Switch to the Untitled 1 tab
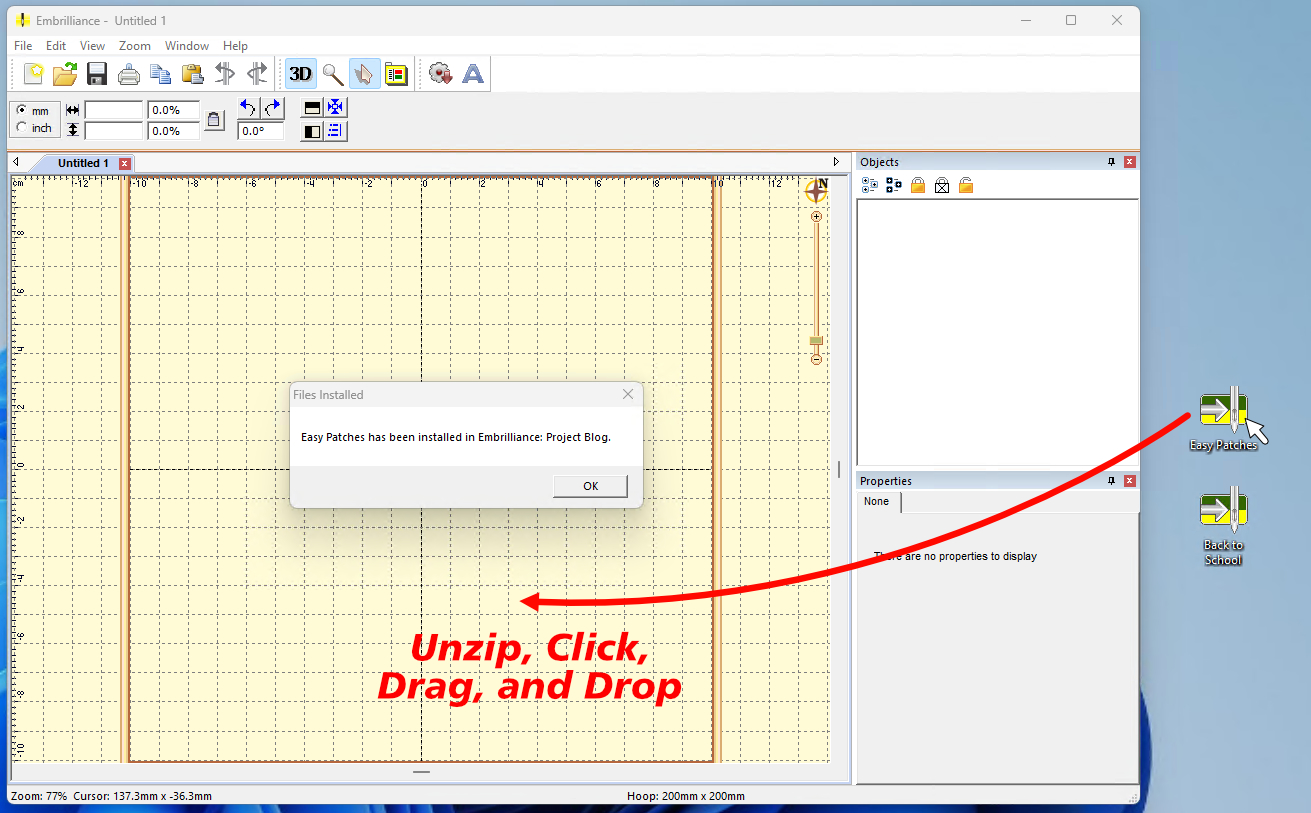The height and width of the screenshot is (813, 1311). click(83, 163)
